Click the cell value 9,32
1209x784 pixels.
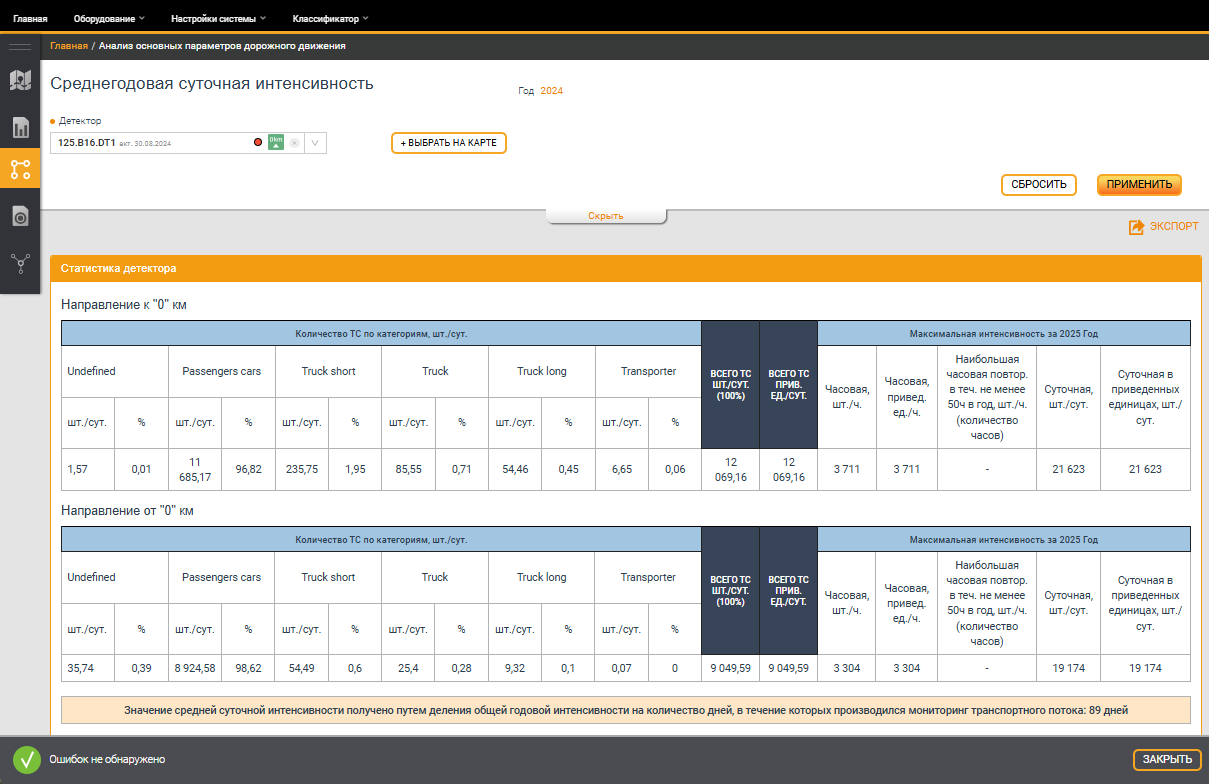click(x=515, y=668)
